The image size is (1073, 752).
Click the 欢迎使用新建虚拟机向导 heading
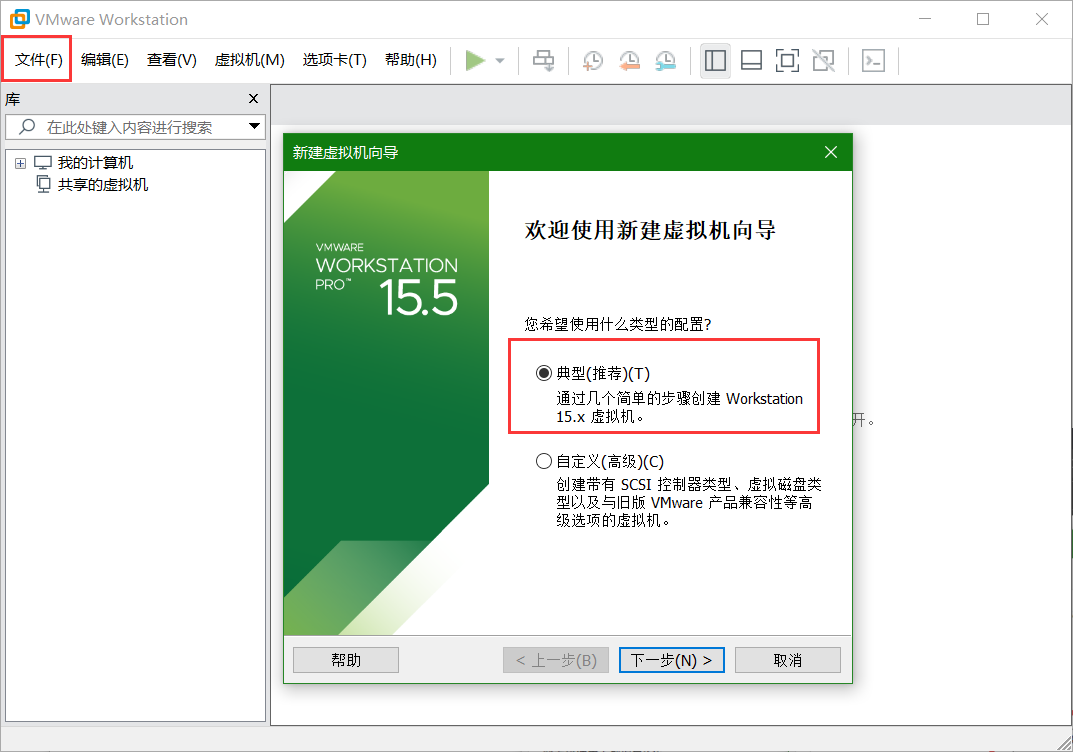point(650,231)
